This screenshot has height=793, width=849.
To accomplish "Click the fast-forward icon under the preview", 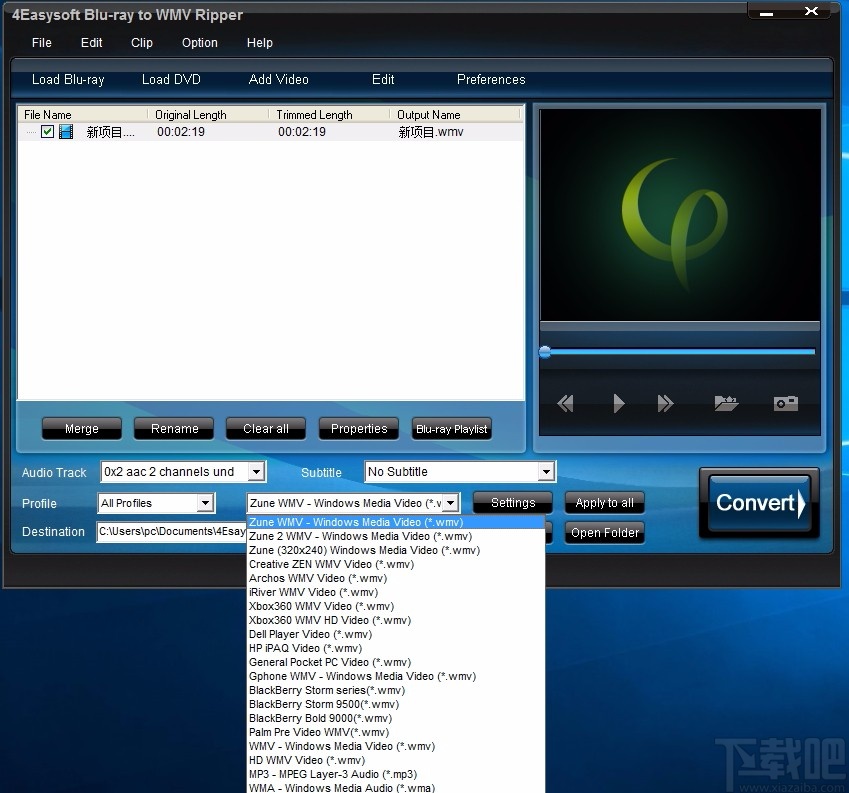I will tap(665, 403).
